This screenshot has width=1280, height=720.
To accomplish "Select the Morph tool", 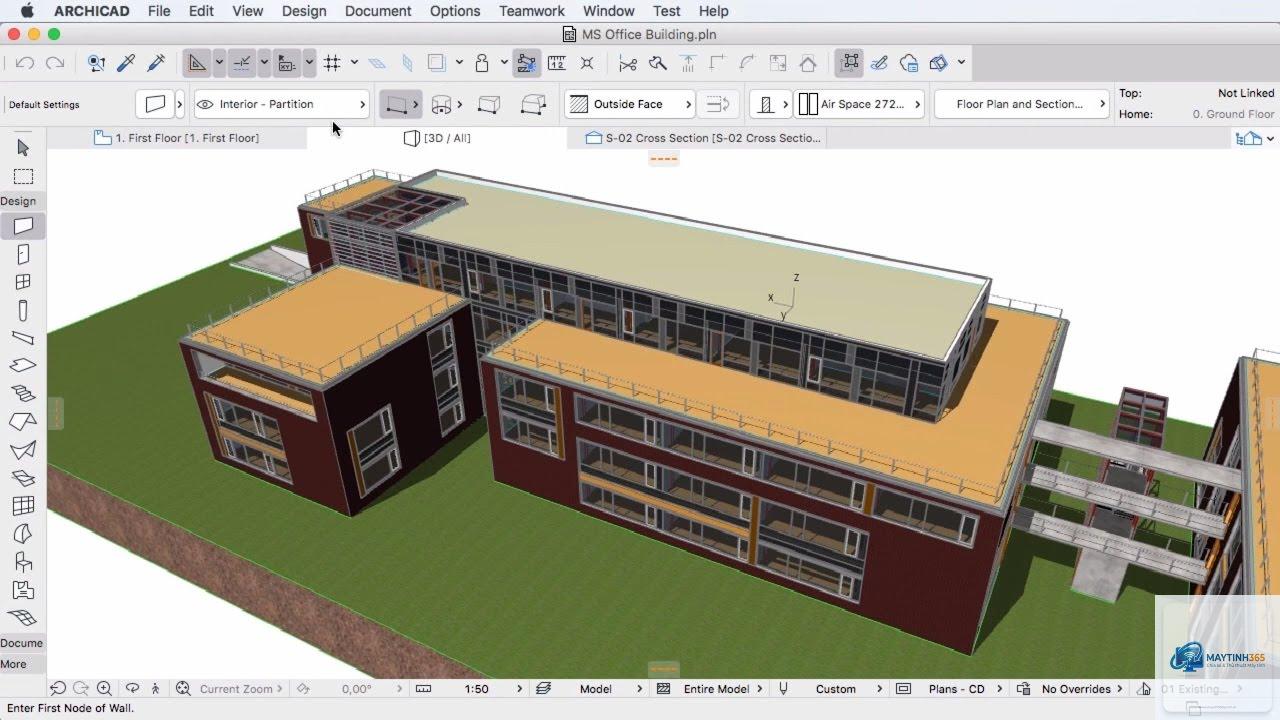I will tap(23, 534).
